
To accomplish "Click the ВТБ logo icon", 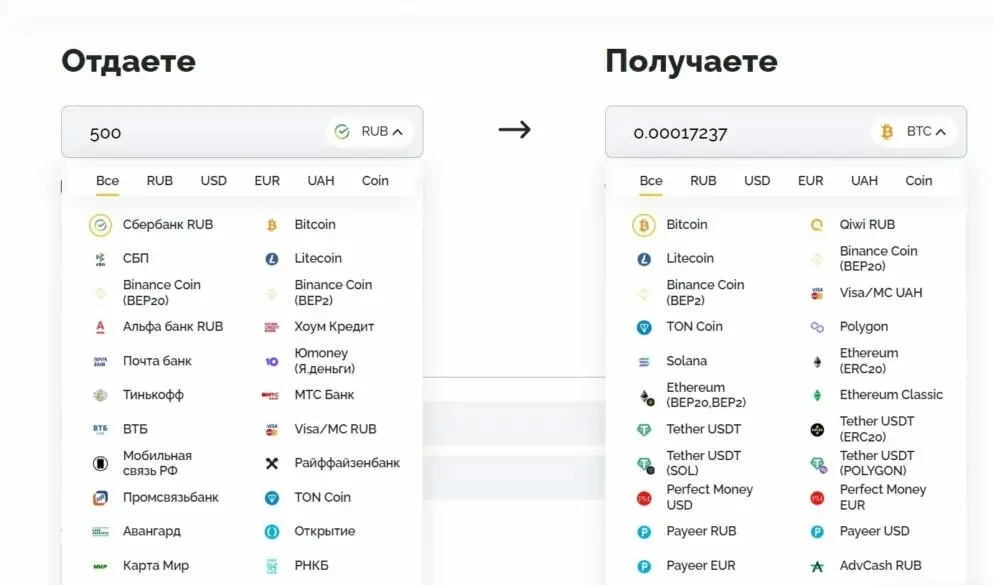I will click(x=100, y=429).
